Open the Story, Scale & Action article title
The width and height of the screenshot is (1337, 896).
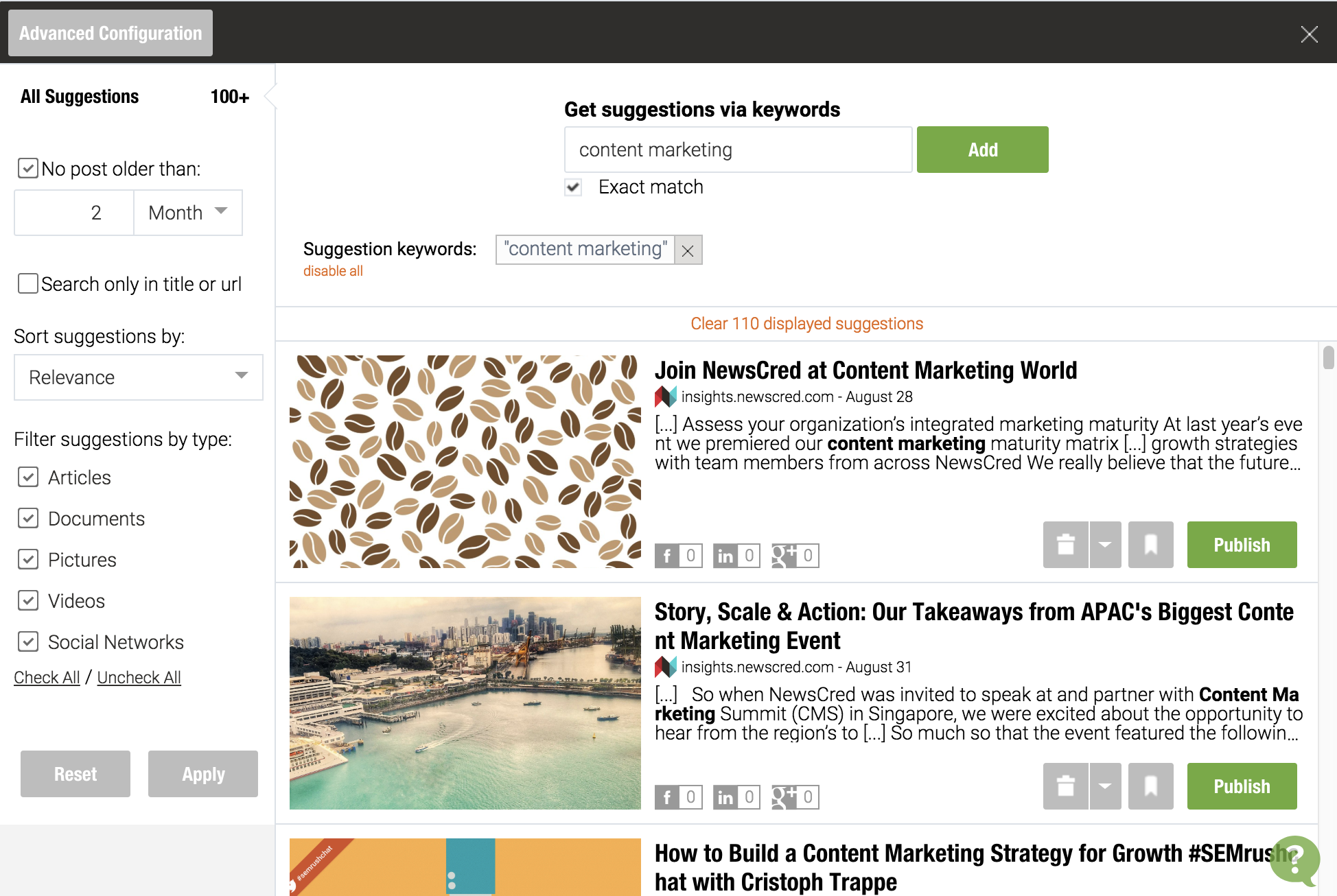(x=975, y=626)
